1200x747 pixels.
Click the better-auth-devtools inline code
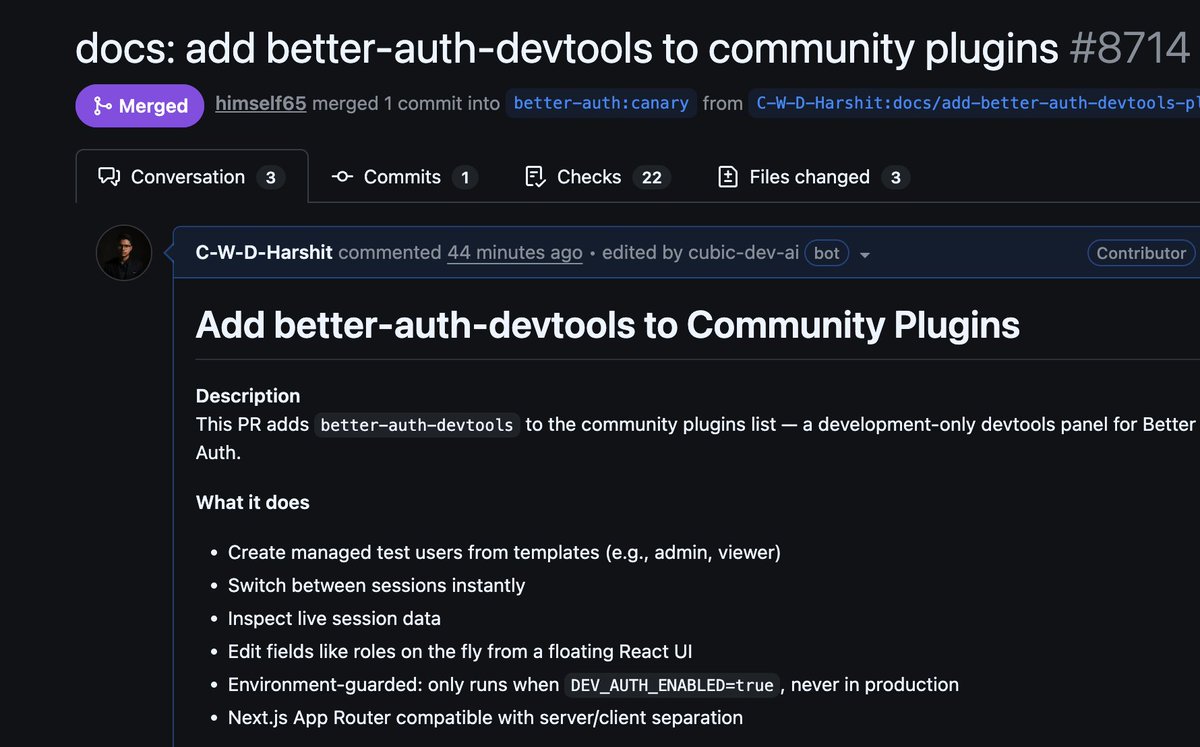tap(417, 425)
